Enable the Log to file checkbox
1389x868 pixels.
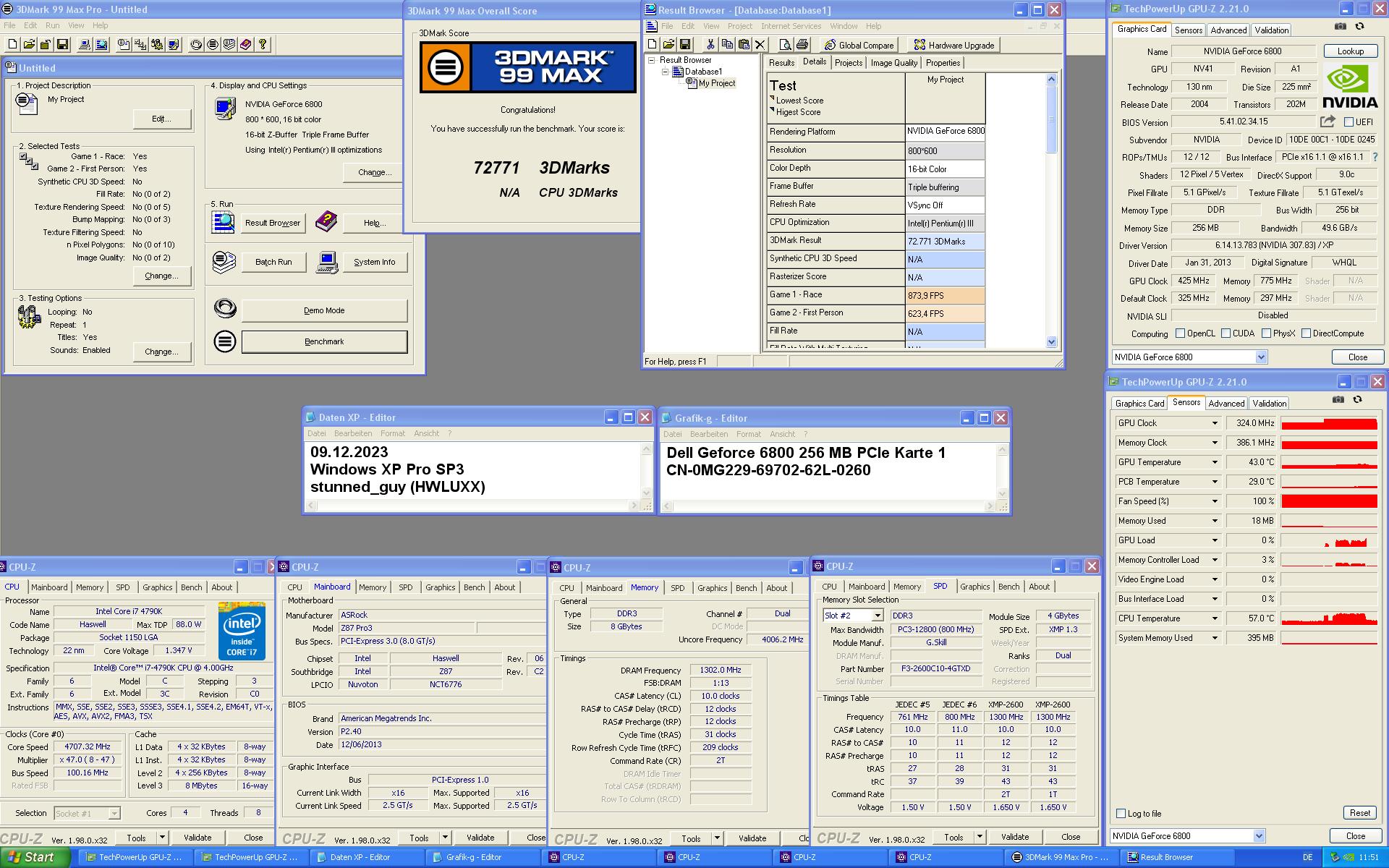coord(1121,814)
